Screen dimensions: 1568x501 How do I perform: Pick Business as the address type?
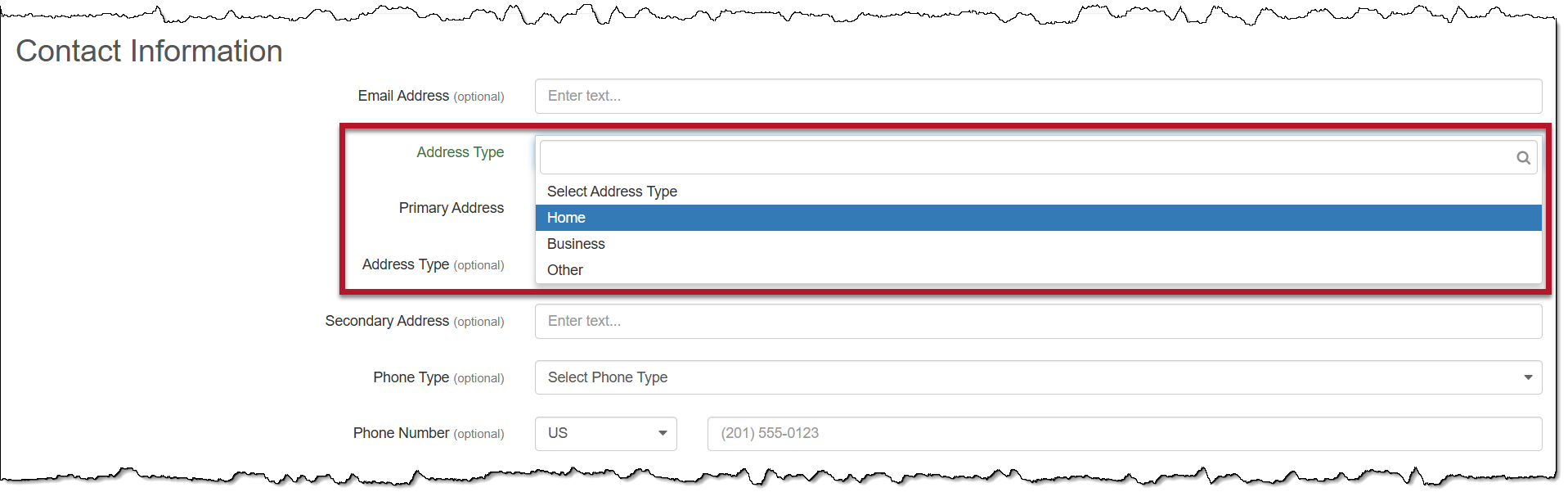coord(576,244)
